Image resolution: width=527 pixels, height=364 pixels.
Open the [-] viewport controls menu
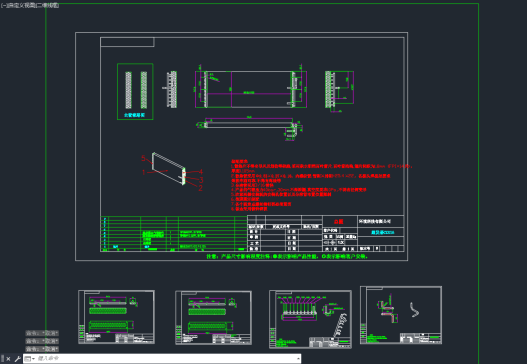tap(3, 6)
